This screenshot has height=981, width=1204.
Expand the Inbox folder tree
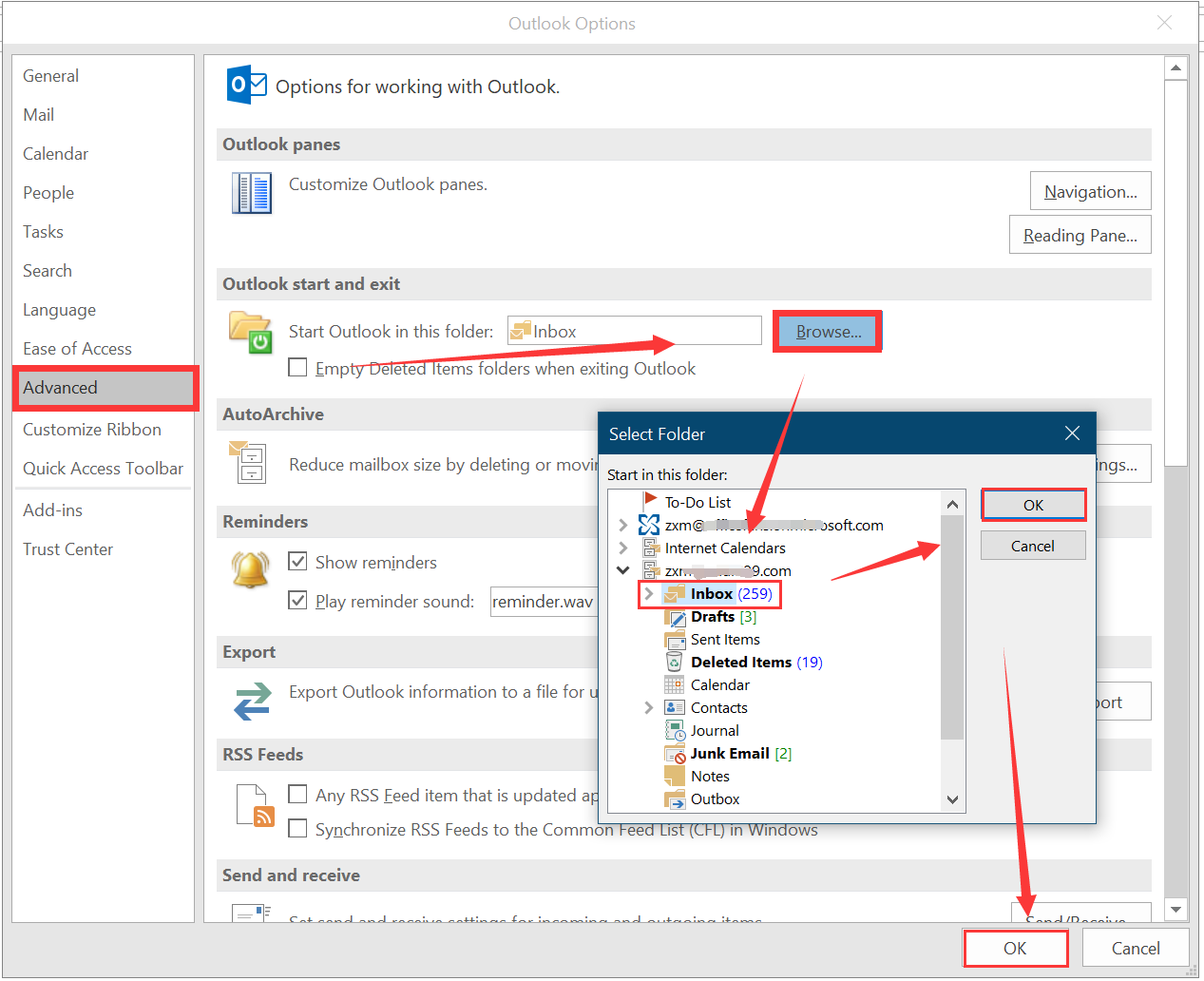click(647, 593)
